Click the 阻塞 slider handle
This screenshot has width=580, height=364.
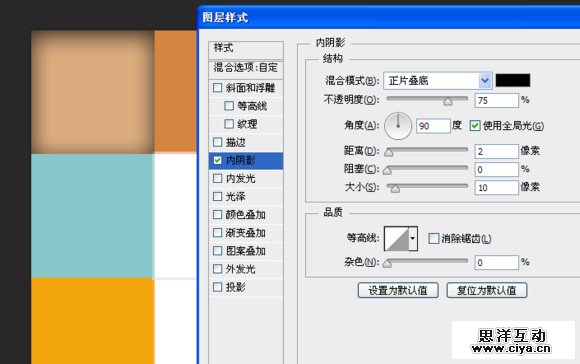click(x=387, y=170)
